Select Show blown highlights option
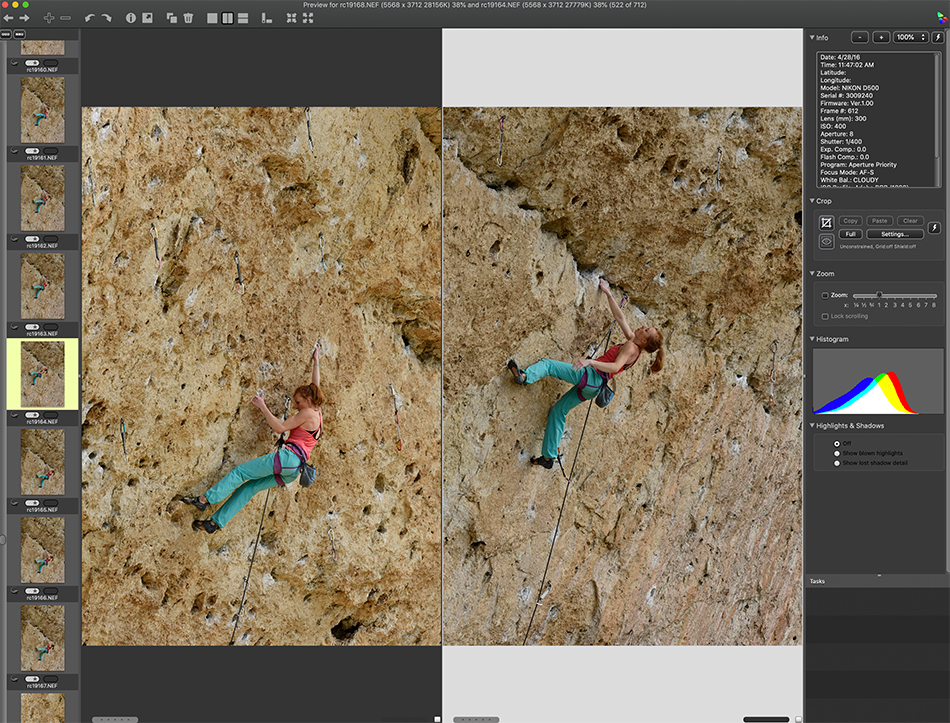Image resolution: width=950 pixels, height=723 pixels. click(837, 453)
